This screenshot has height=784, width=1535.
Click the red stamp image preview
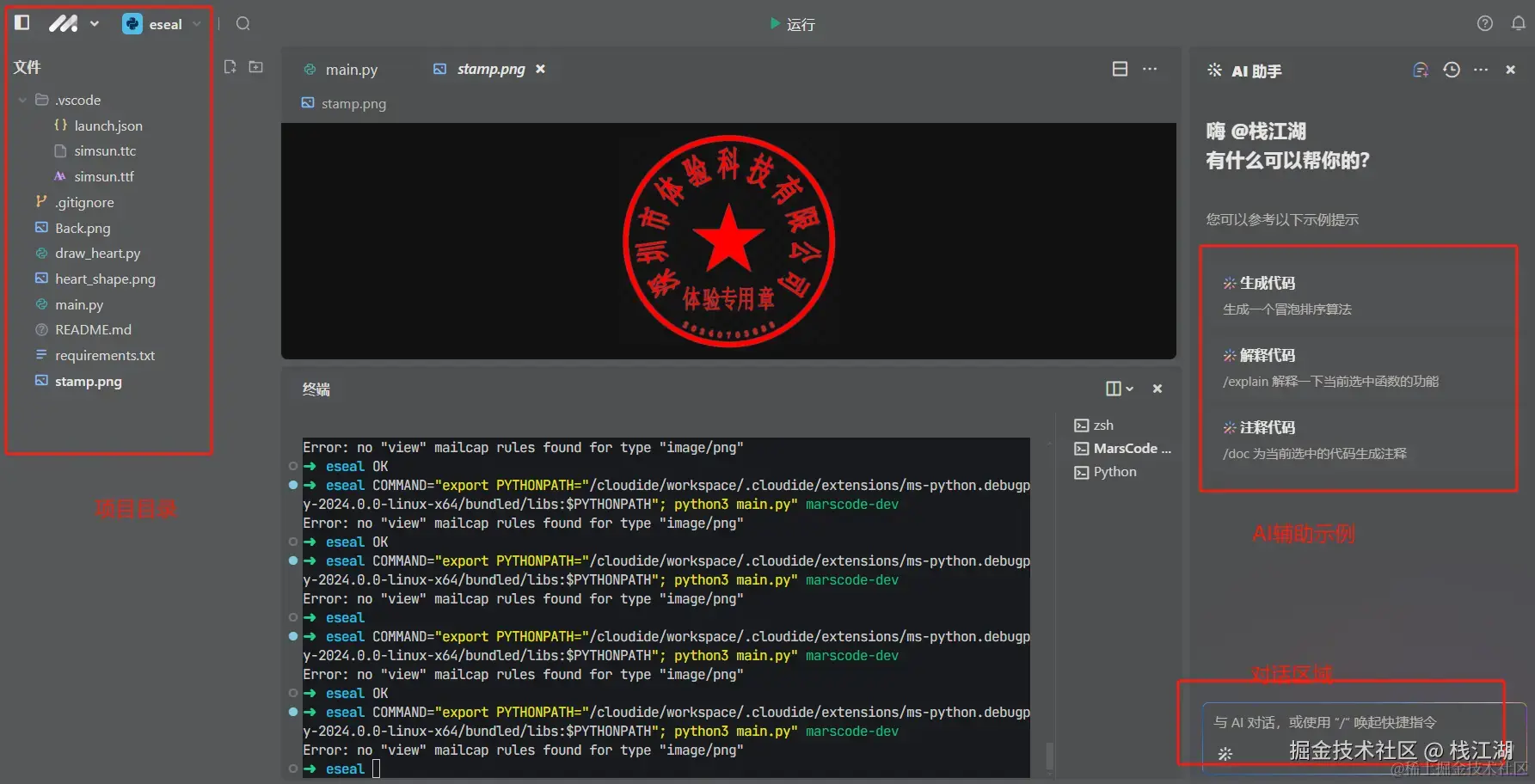tap(728, 241)
